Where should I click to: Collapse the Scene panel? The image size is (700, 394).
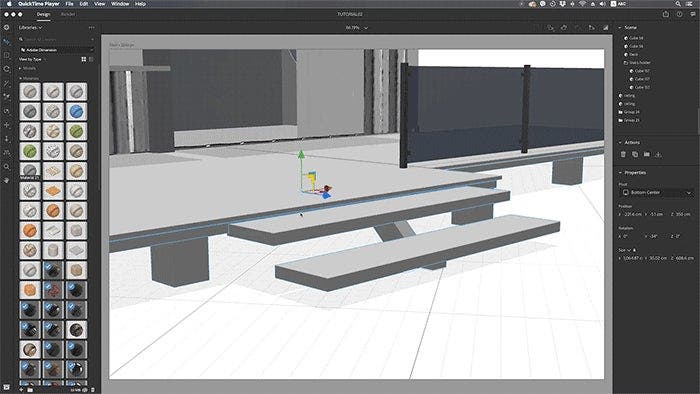tap(620, 28)
